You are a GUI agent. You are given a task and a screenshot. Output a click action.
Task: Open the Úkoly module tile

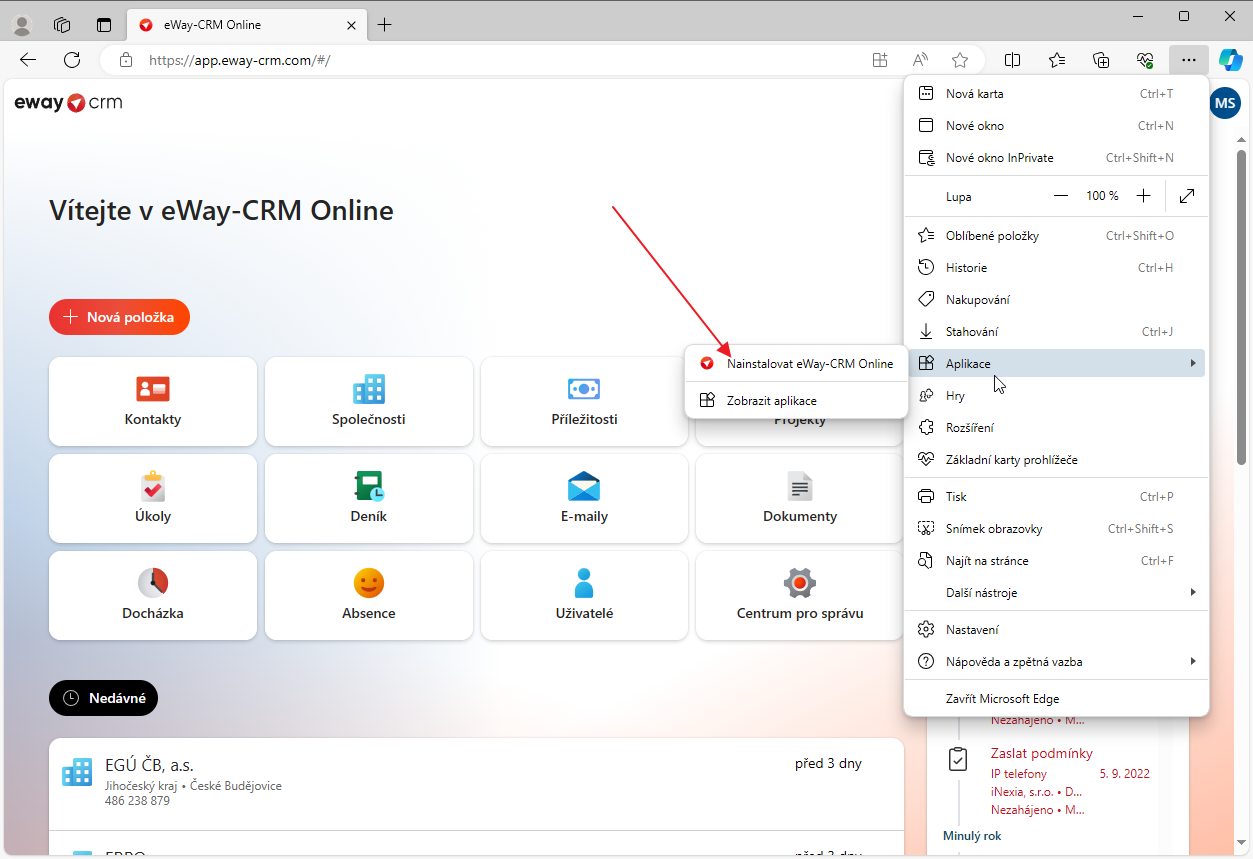click(x=153, y=498)
